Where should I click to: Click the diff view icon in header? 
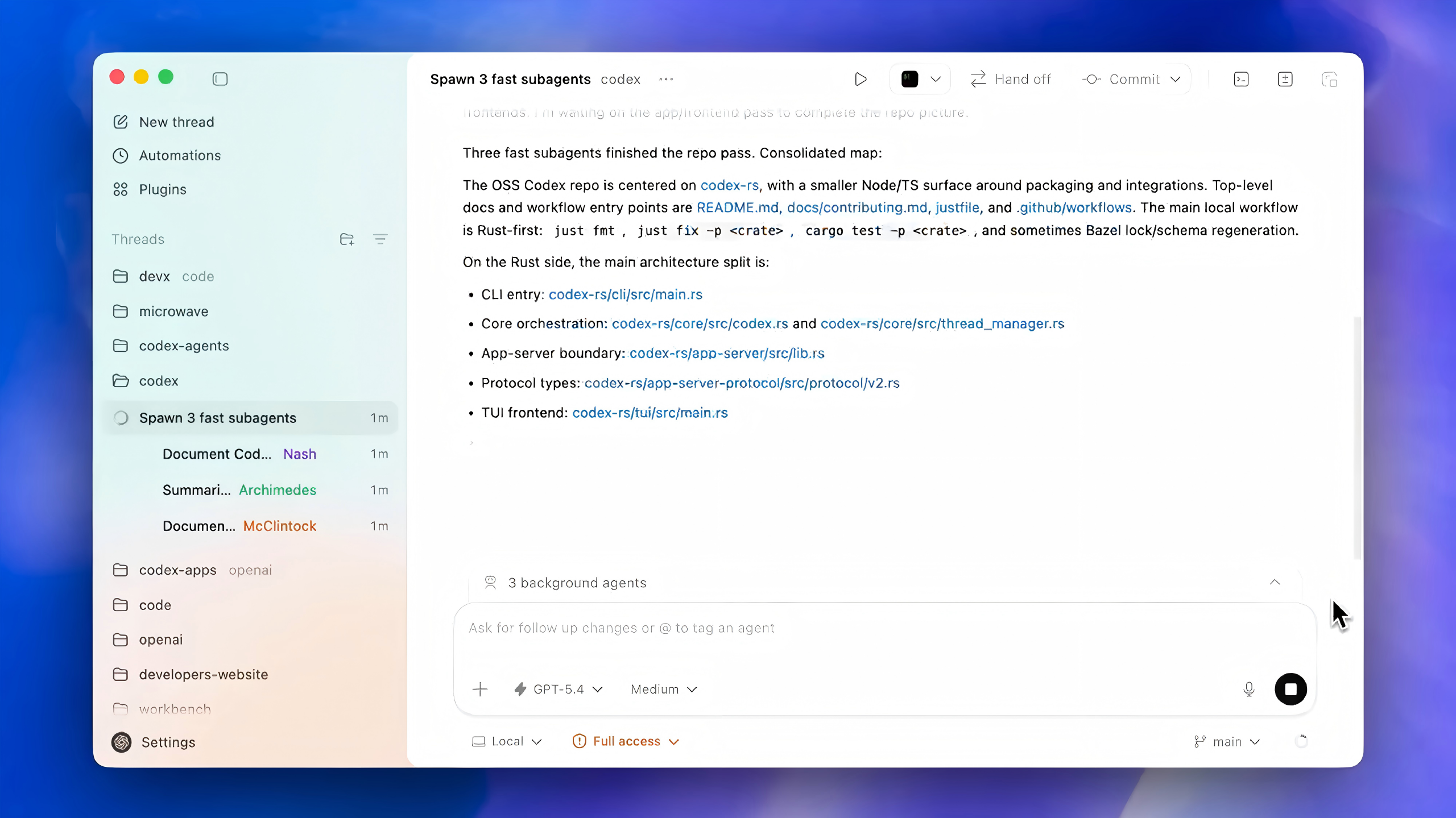click(1285, 80)
